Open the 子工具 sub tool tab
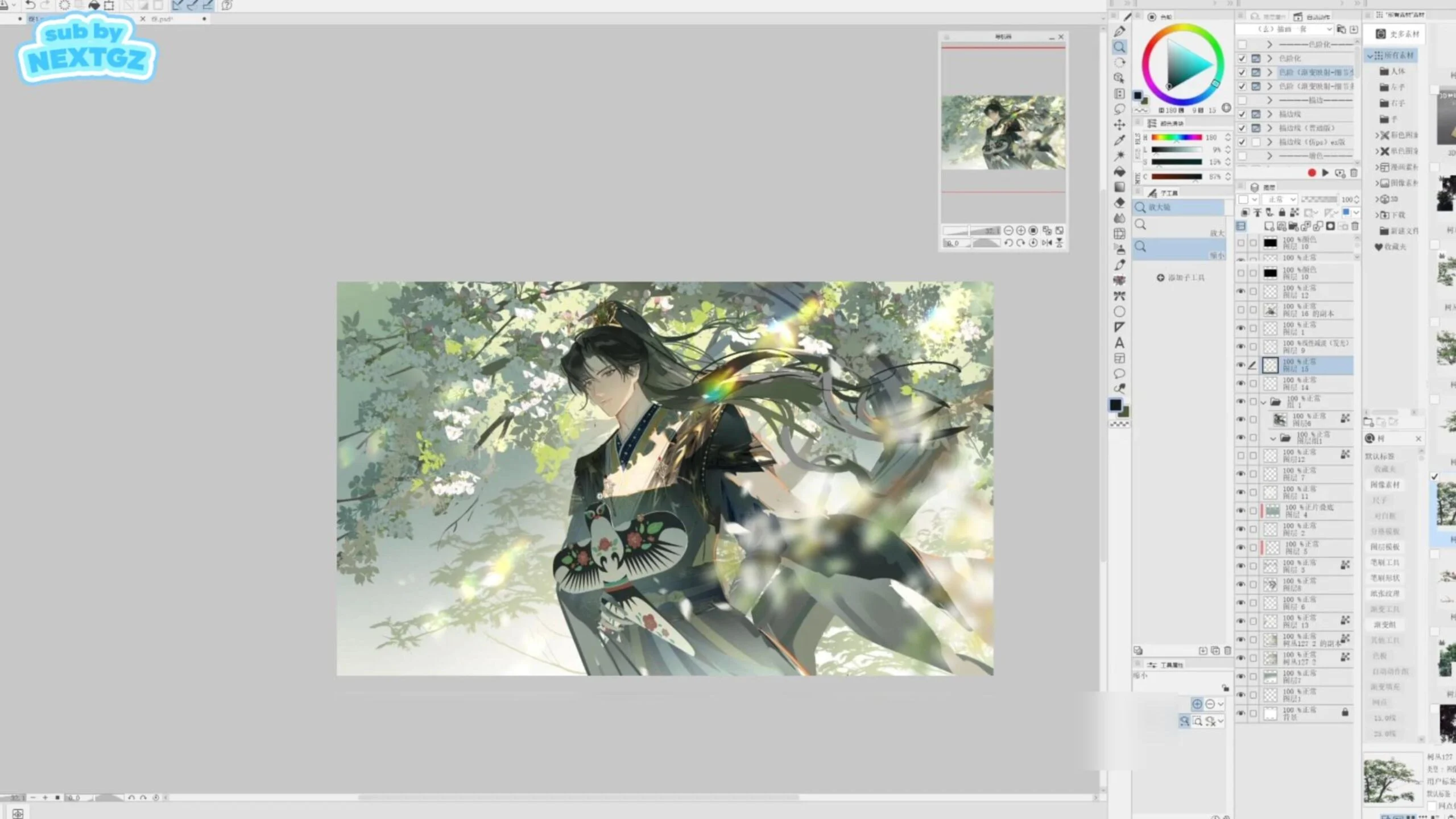The width and height of the screenshot is (1456, 819). click(x=1164, y=193)
